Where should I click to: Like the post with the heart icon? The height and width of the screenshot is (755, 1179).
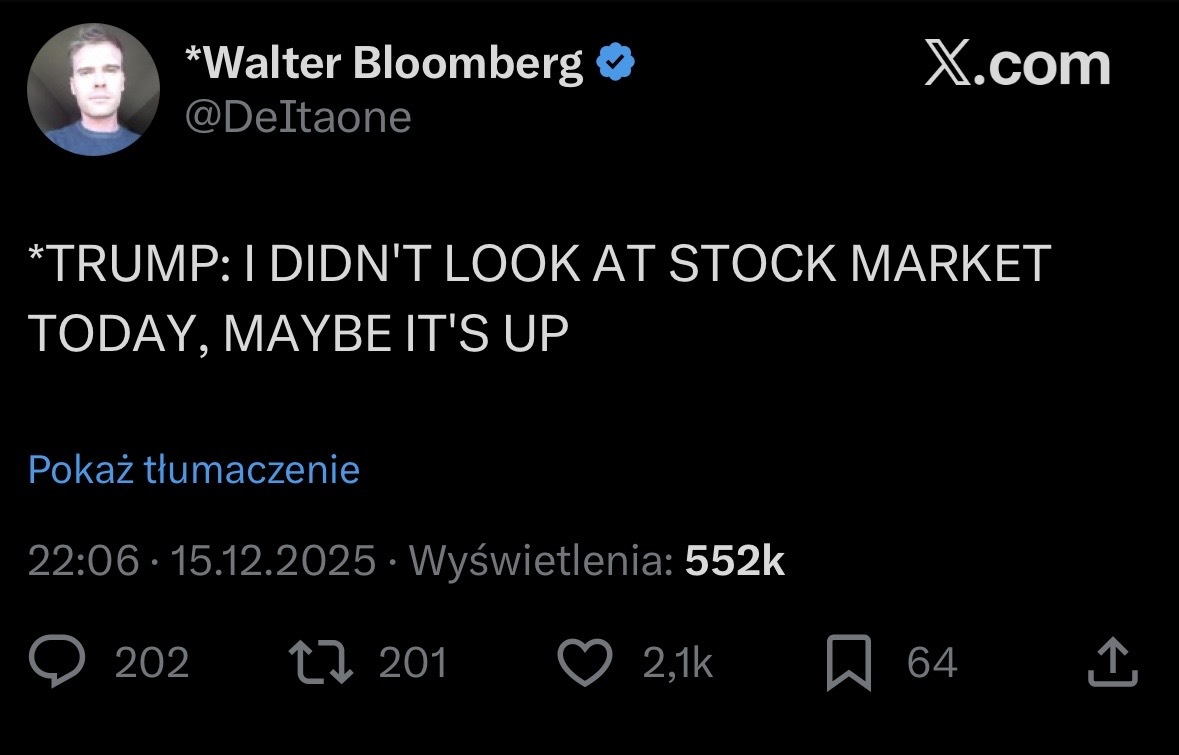pyautogui.click(x=584, y=664)
